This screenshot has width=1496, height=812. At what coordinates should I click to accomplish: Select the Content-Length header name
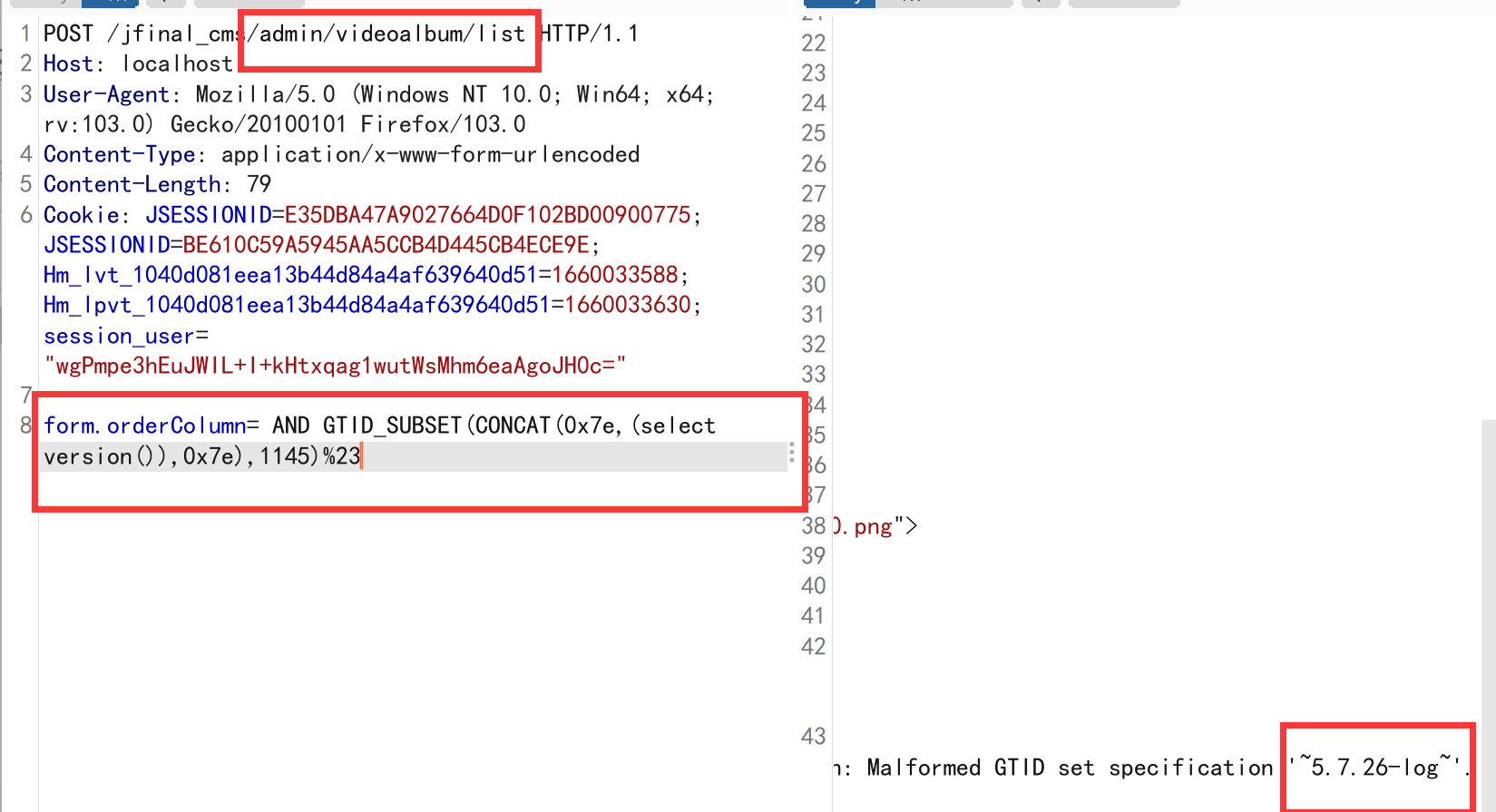(x=132, y=185)
